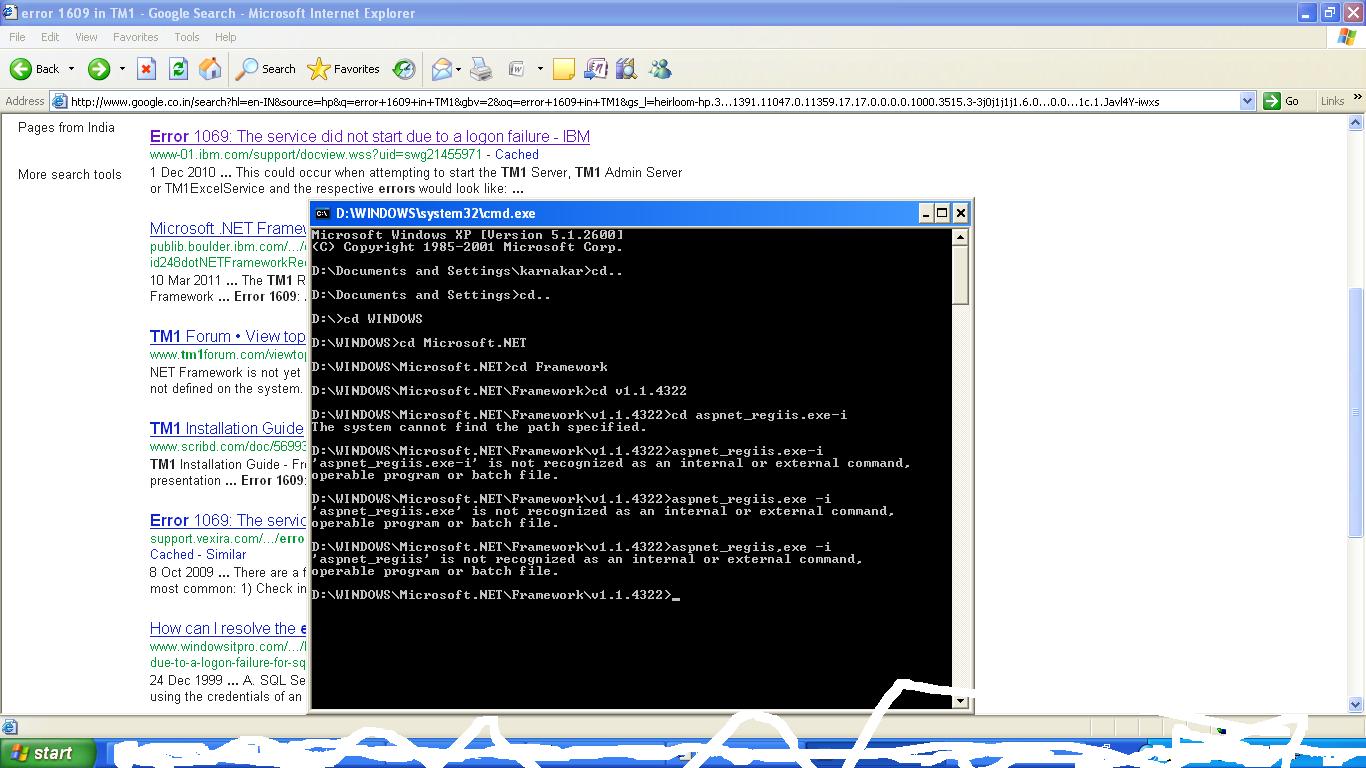Click cmd window scrollbar up arrow

[x=961, y=237]
